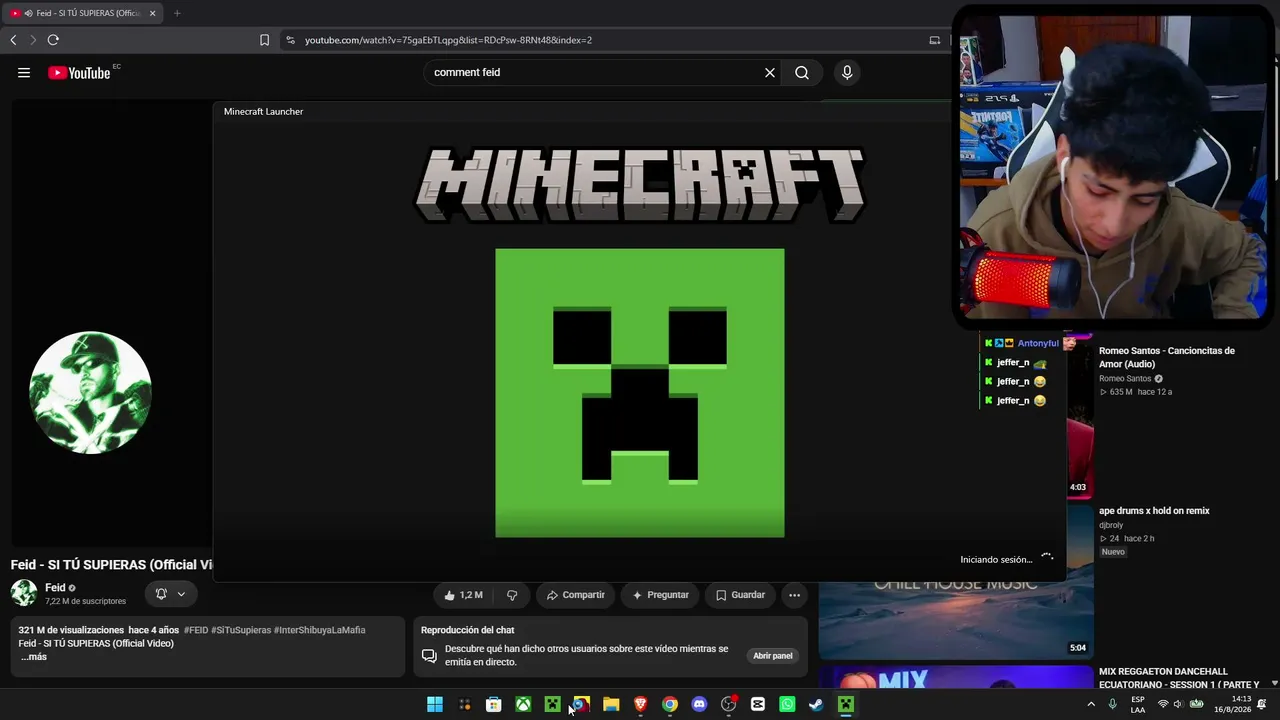Click the Compartir button
This screenshot has height=720, width=1280.
(x=575, y=595)
